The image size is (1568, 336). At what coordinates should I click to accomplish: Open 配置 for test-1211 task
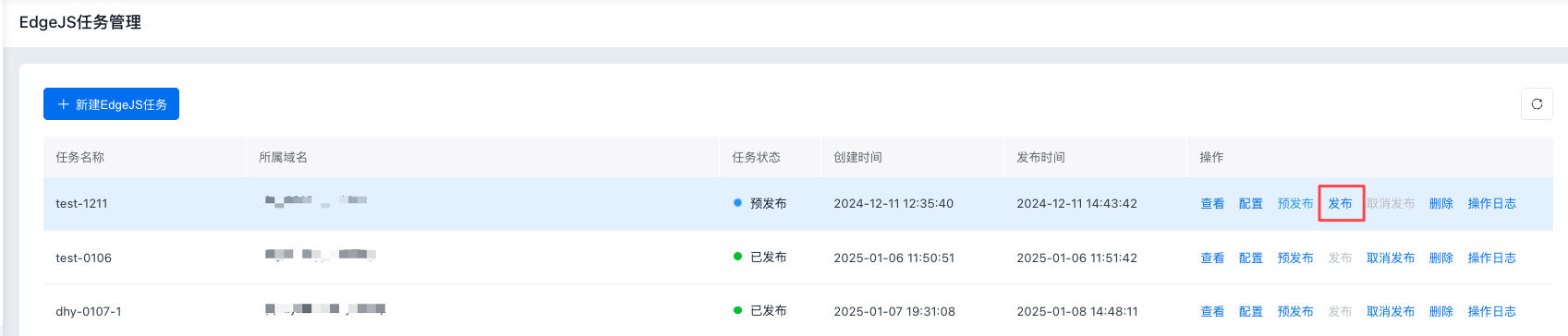[x=1251, y=204]
